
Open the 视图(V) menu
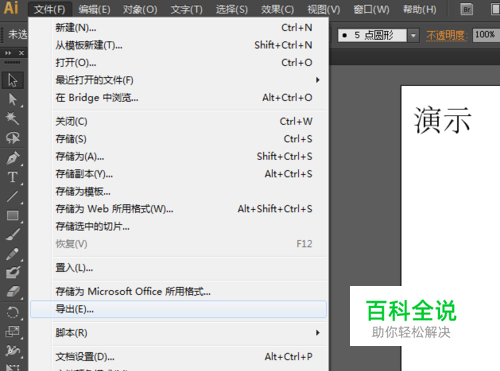click(x=324, y=9)
